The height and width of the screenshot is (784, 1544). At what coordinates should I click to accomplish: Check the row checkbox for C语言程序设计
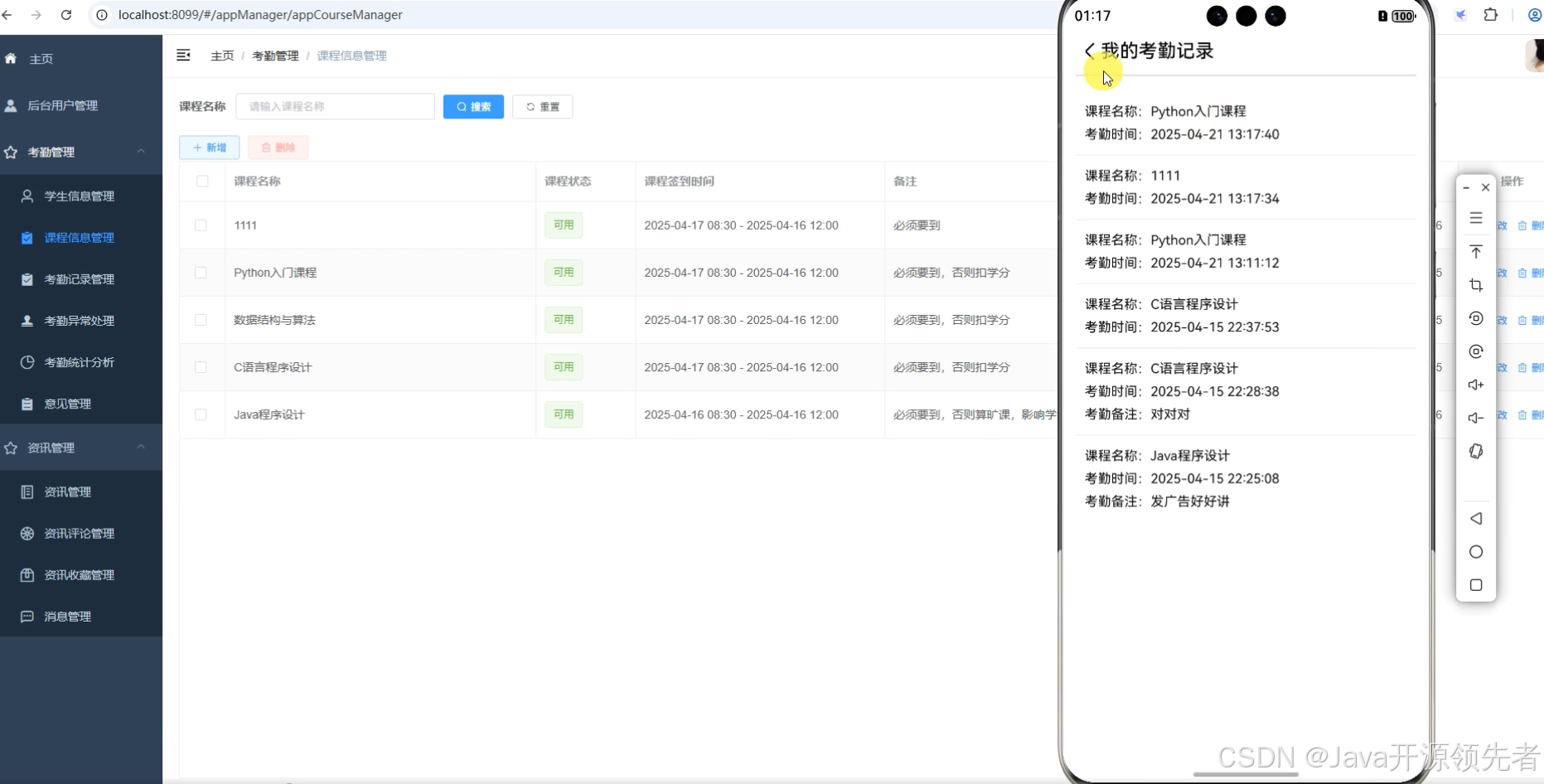click(x=201, y=367)
